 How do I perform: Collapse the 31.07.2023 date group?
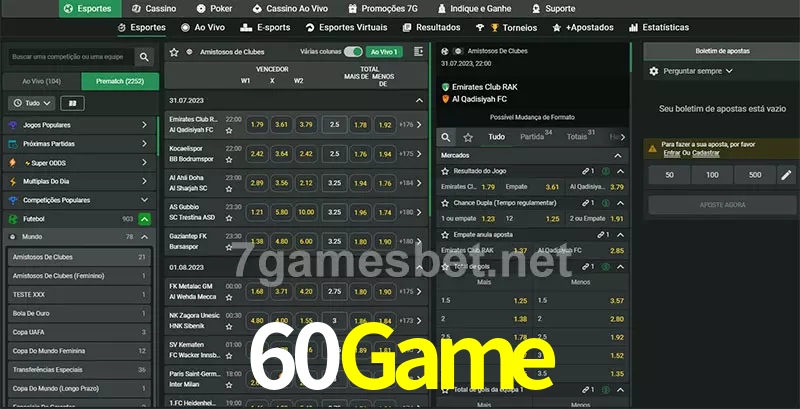tap(419, 101)
